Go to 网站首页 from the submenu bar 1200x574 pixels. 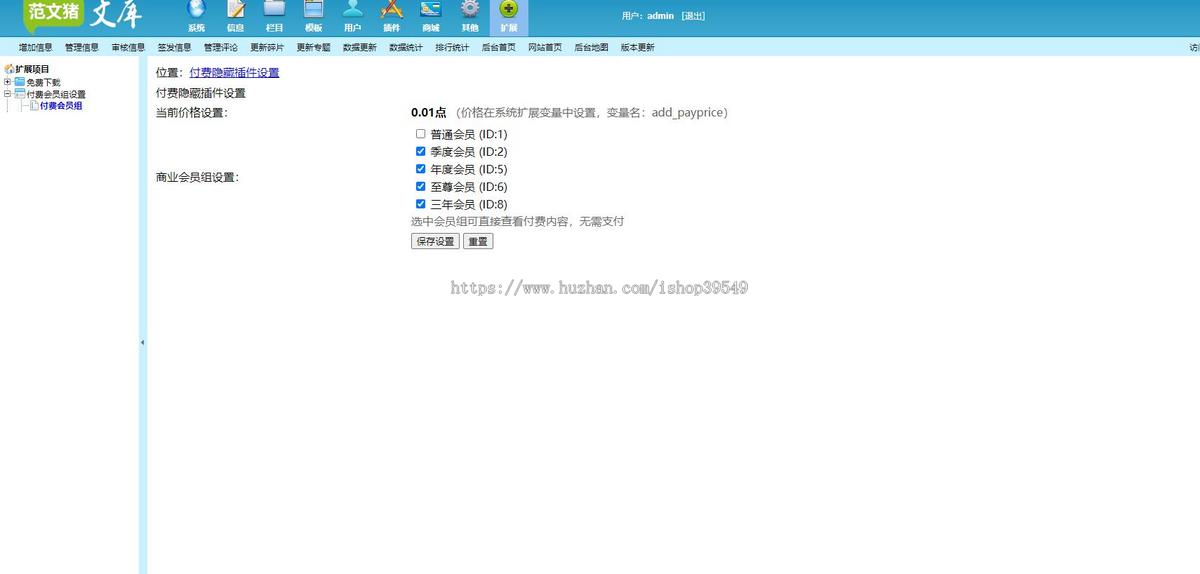coord(545,47)
